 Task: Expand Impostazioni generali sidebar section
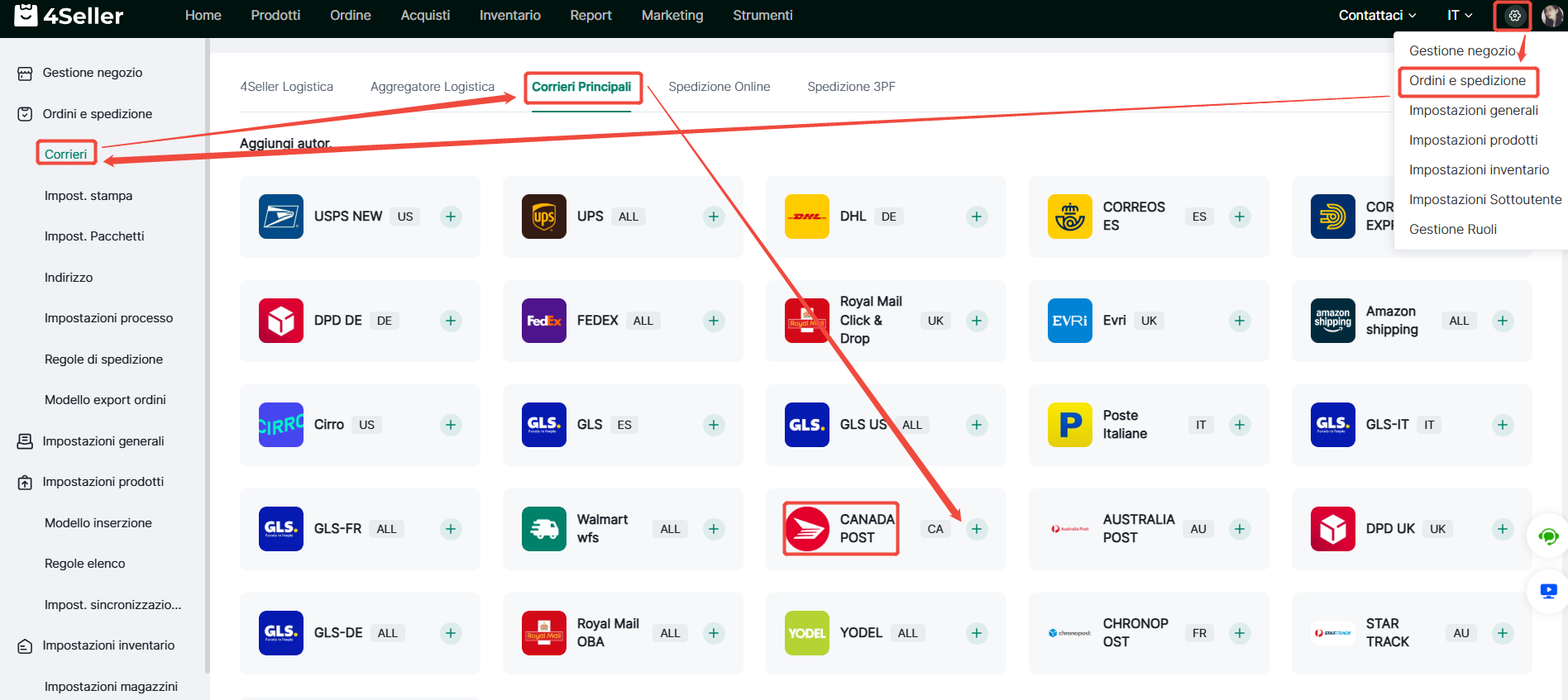[103, 441]
